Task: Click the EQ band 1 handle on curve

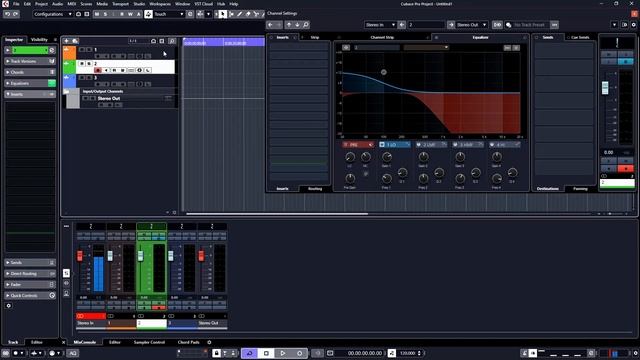Action: tap(384, 72)
